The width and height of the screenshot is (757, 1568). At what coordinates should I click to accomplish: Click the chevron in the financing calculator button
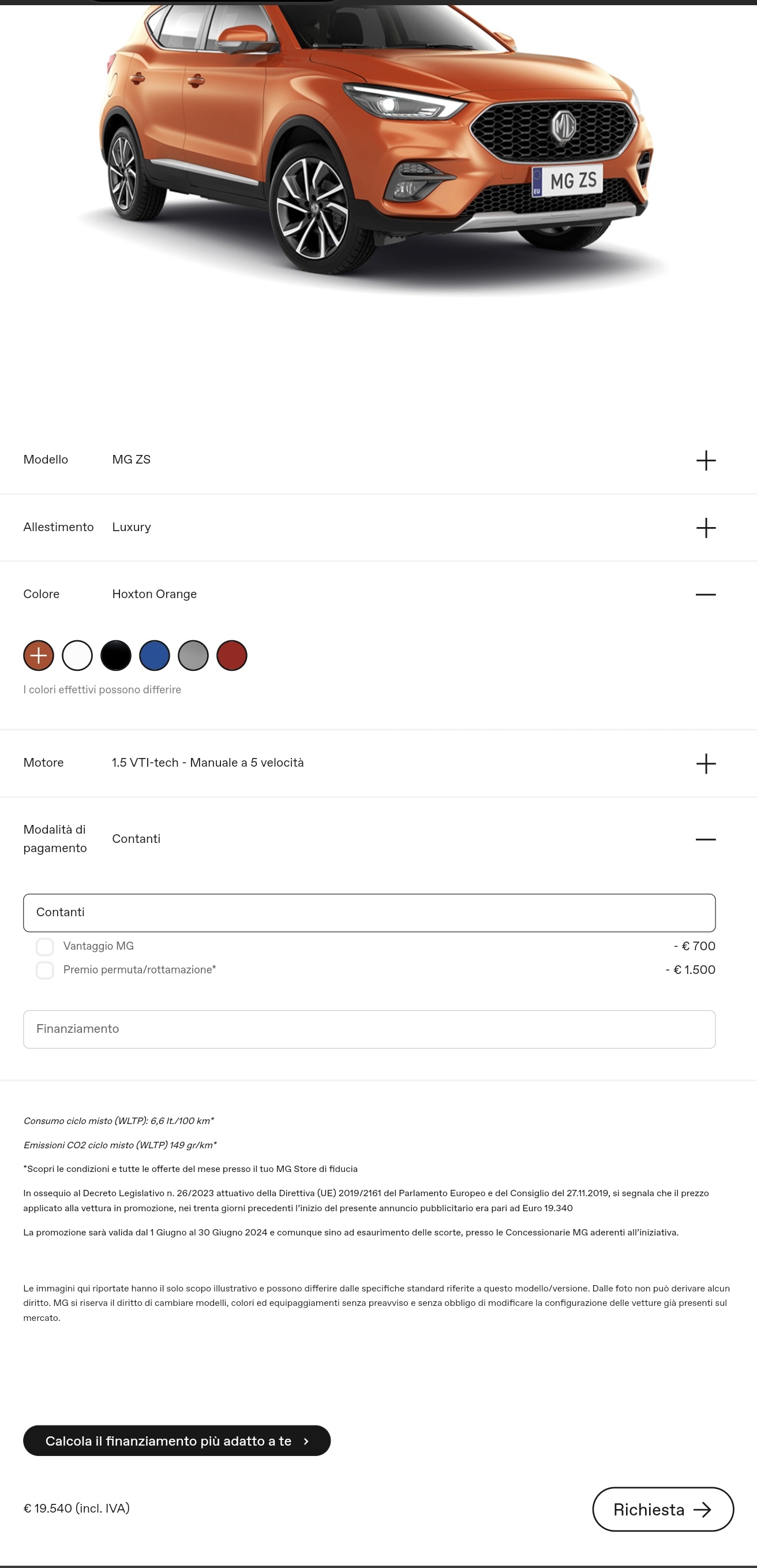coord(306,1441)
